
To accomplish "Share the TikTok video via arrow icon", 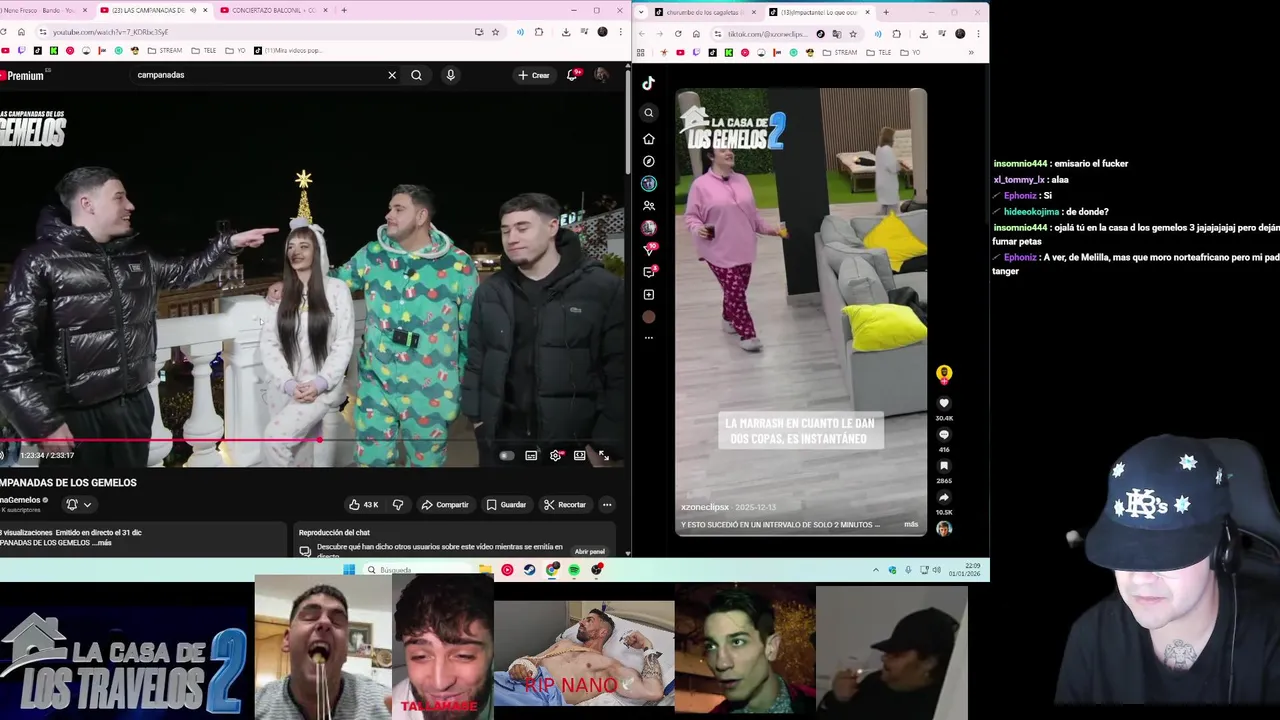I will tap(943, 497).
